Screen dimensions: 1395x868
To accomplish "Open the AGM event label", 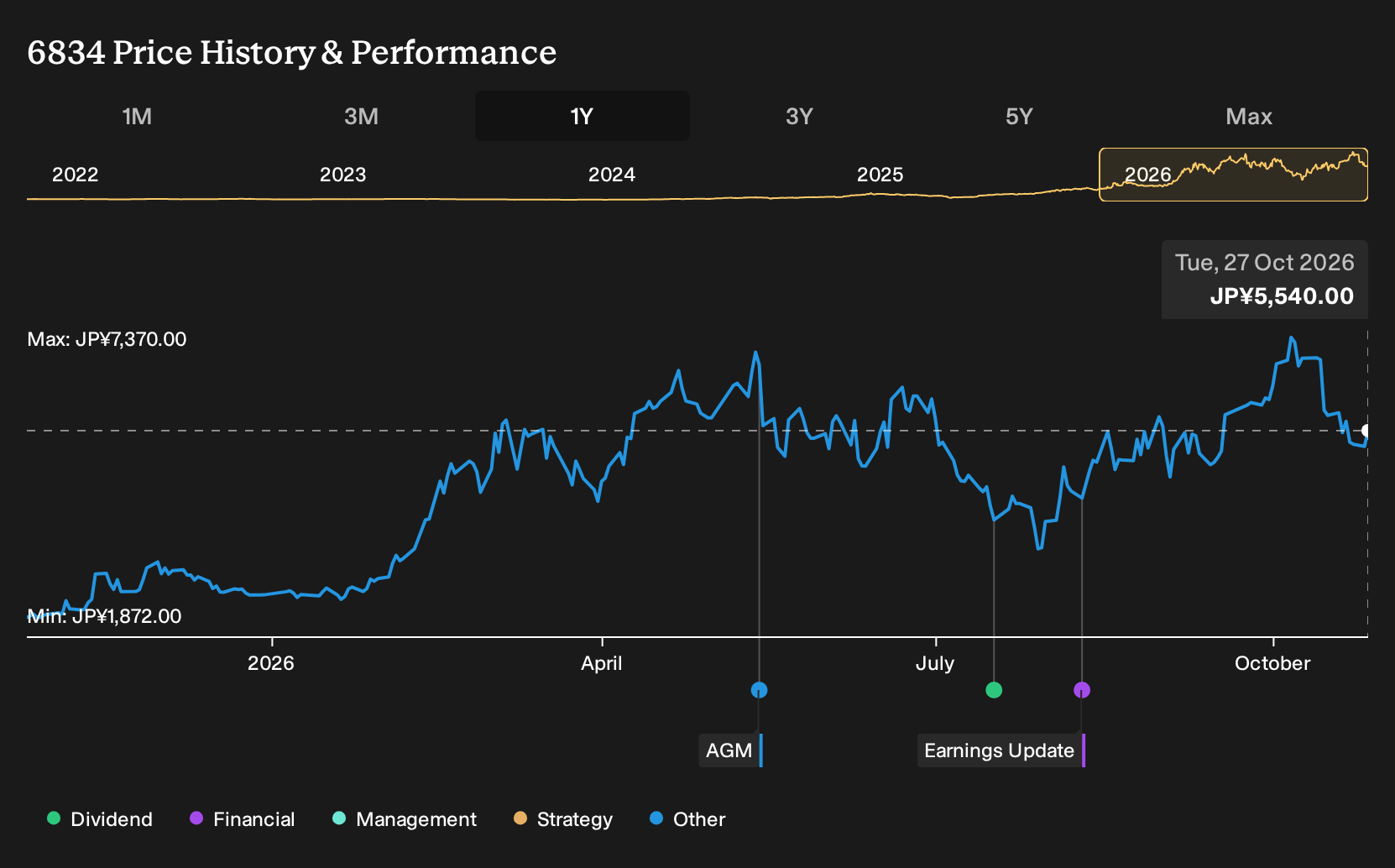I will (x=730, y=750).
